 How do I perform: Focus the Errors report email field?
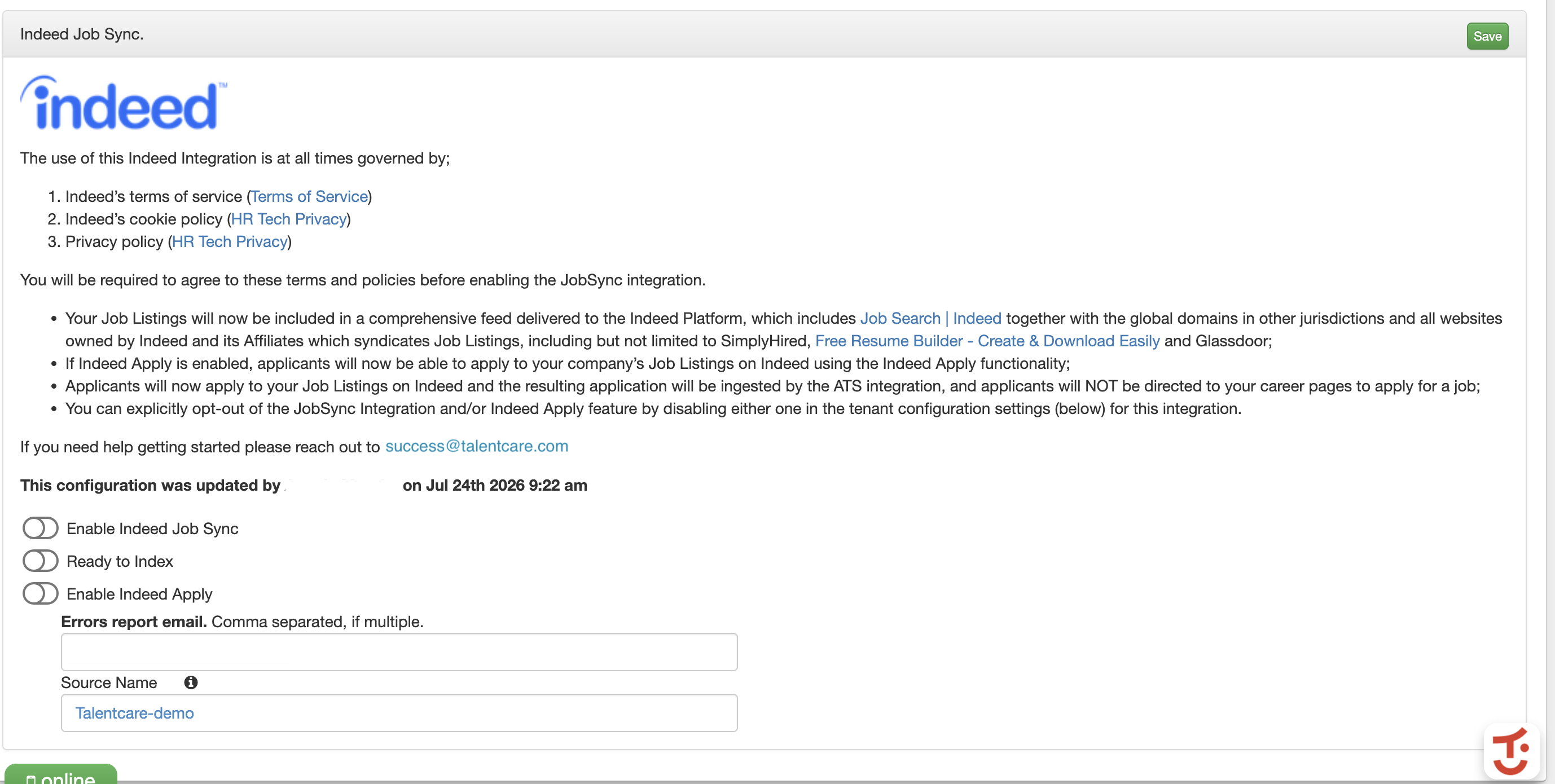[x=399, y=652]
